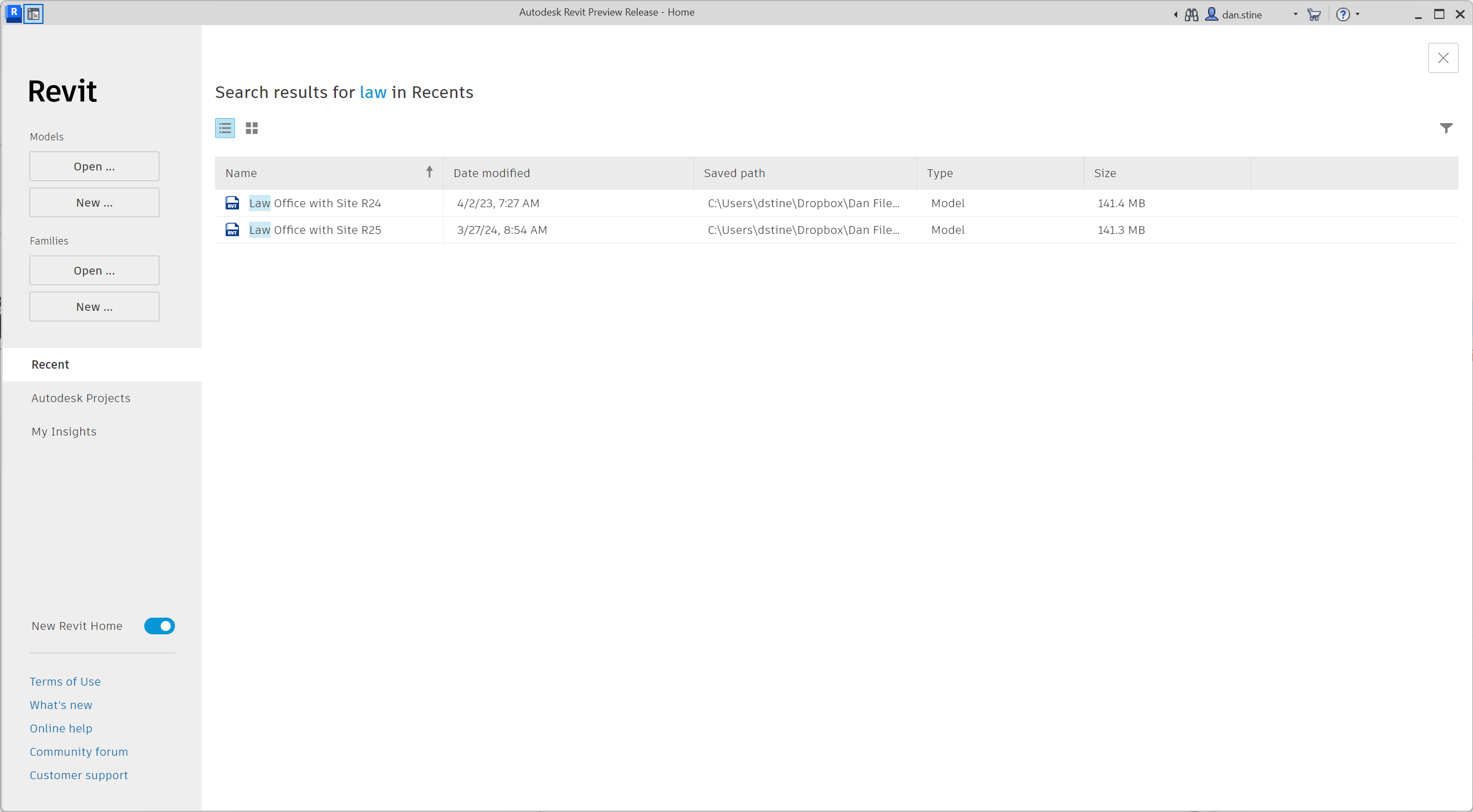Click the search term 'law' in heading
The image size is (1473, 812).
pos(373,92)
